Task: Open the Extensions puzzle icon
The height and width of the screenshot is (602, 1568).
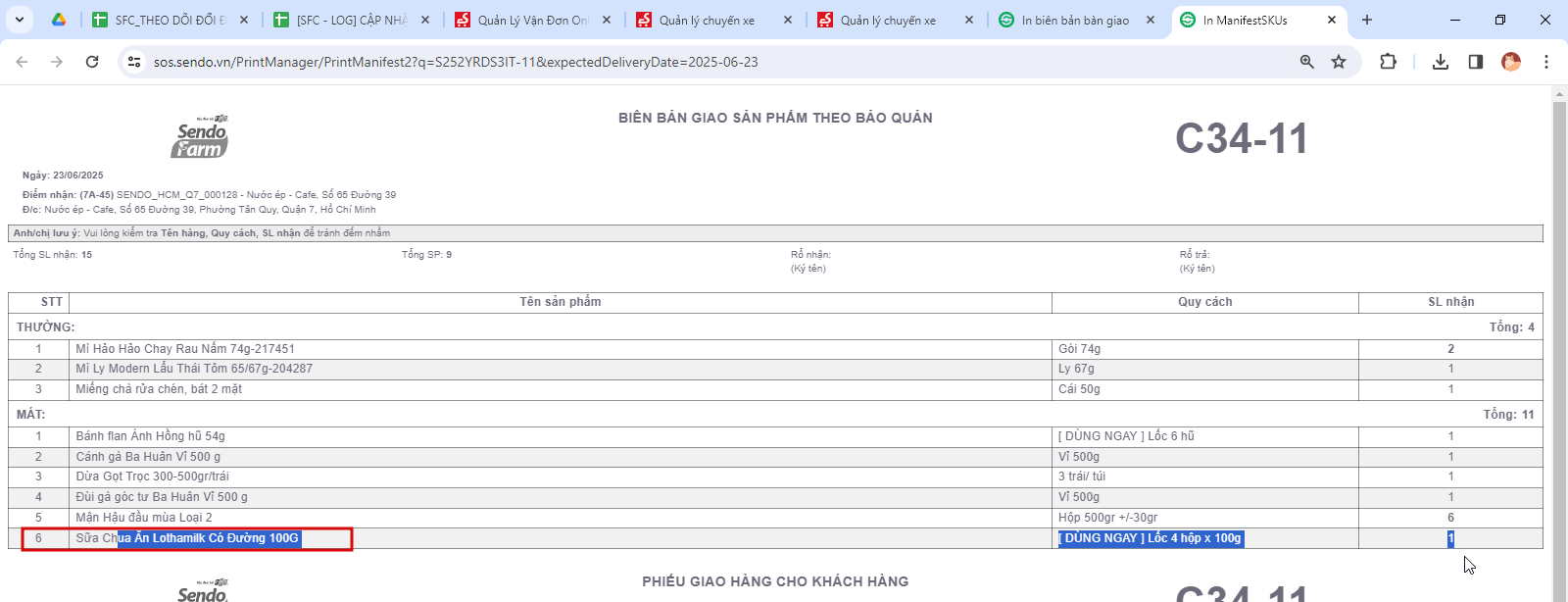Action: pos(1388,62)
